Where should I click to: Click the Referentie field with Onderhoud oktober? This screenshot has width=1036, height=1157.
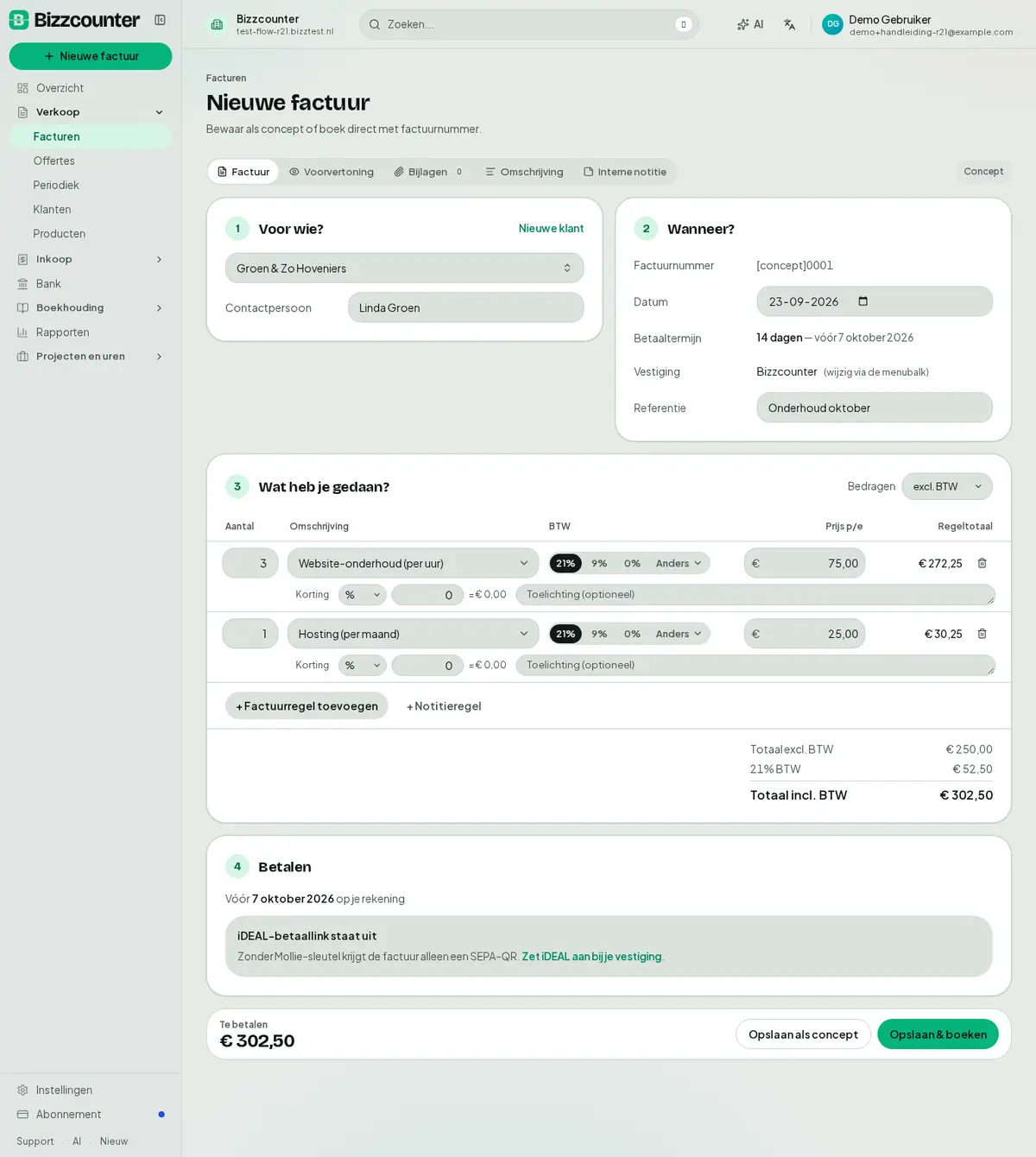point(875,408)
